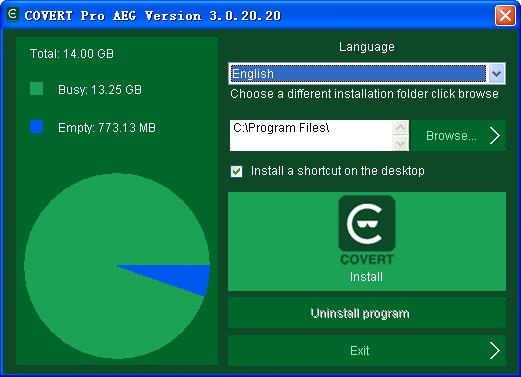This screenshot has height=377, width=521.
Task: Click the 'Busy: 13.25 GB' text
Action: point(100,90)
